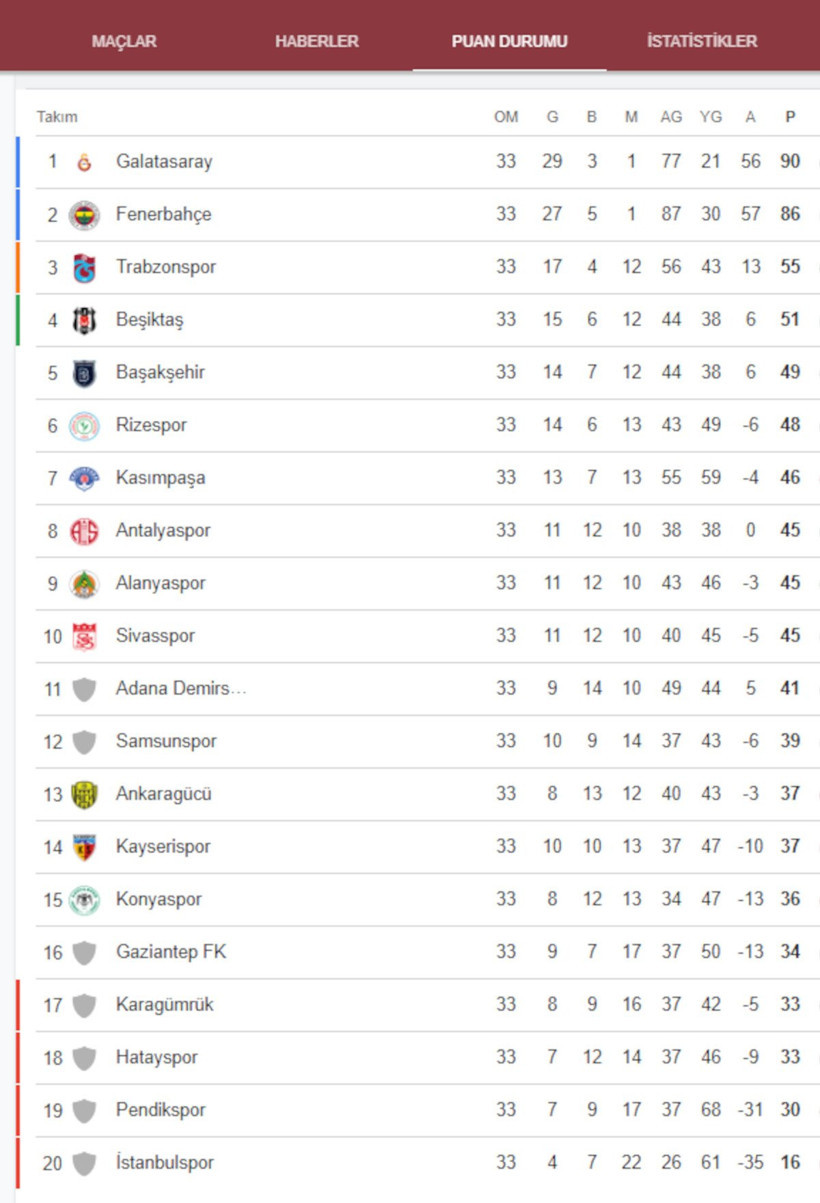The image size is (820, 1203).
Task: Select the Kasımpaşa club badge
Action: click(x=84, y=478)
